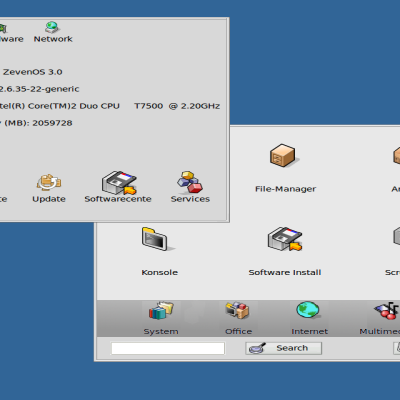Screen dimensions: 400x400
Task: Click the Core(TM)2 Duo CPU text
Action: click(74, 106)
